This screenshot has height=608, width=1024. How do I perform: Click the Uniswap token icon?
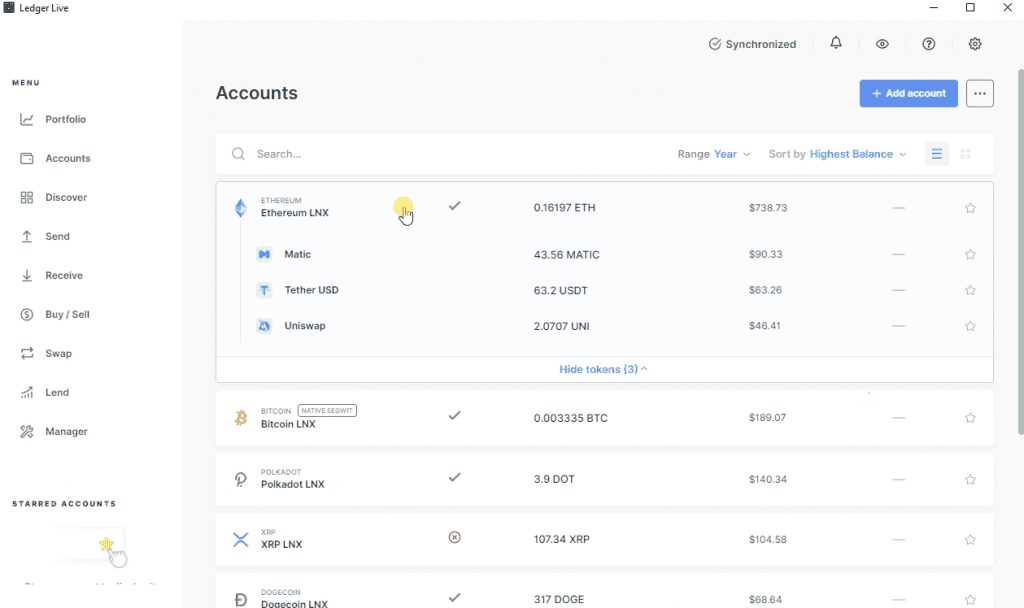pyautogui.click(x=264, y=326)
